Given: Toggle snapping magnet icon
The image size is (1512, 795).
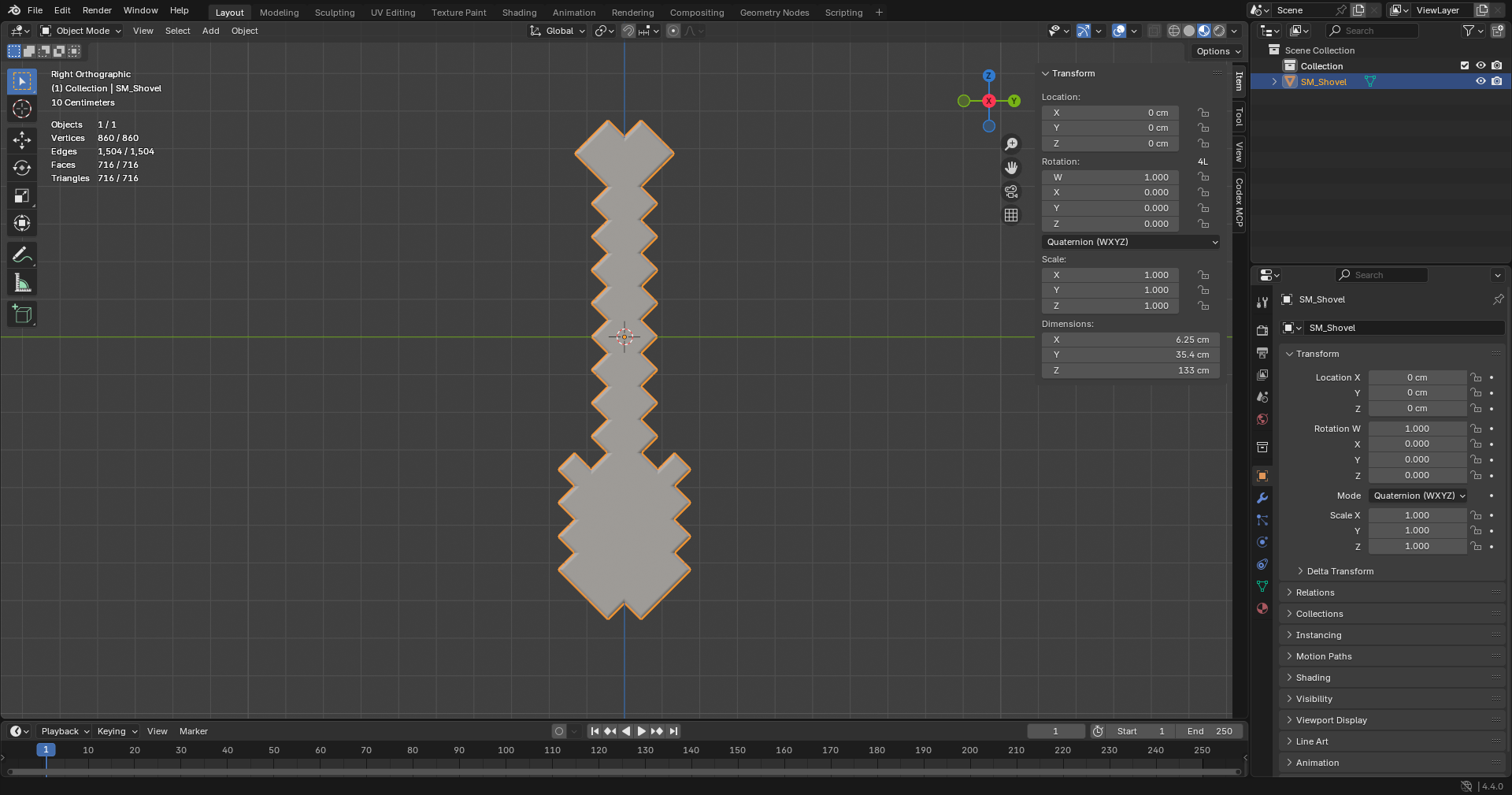Looking at the screenshot, I should (x=628, y=31).
